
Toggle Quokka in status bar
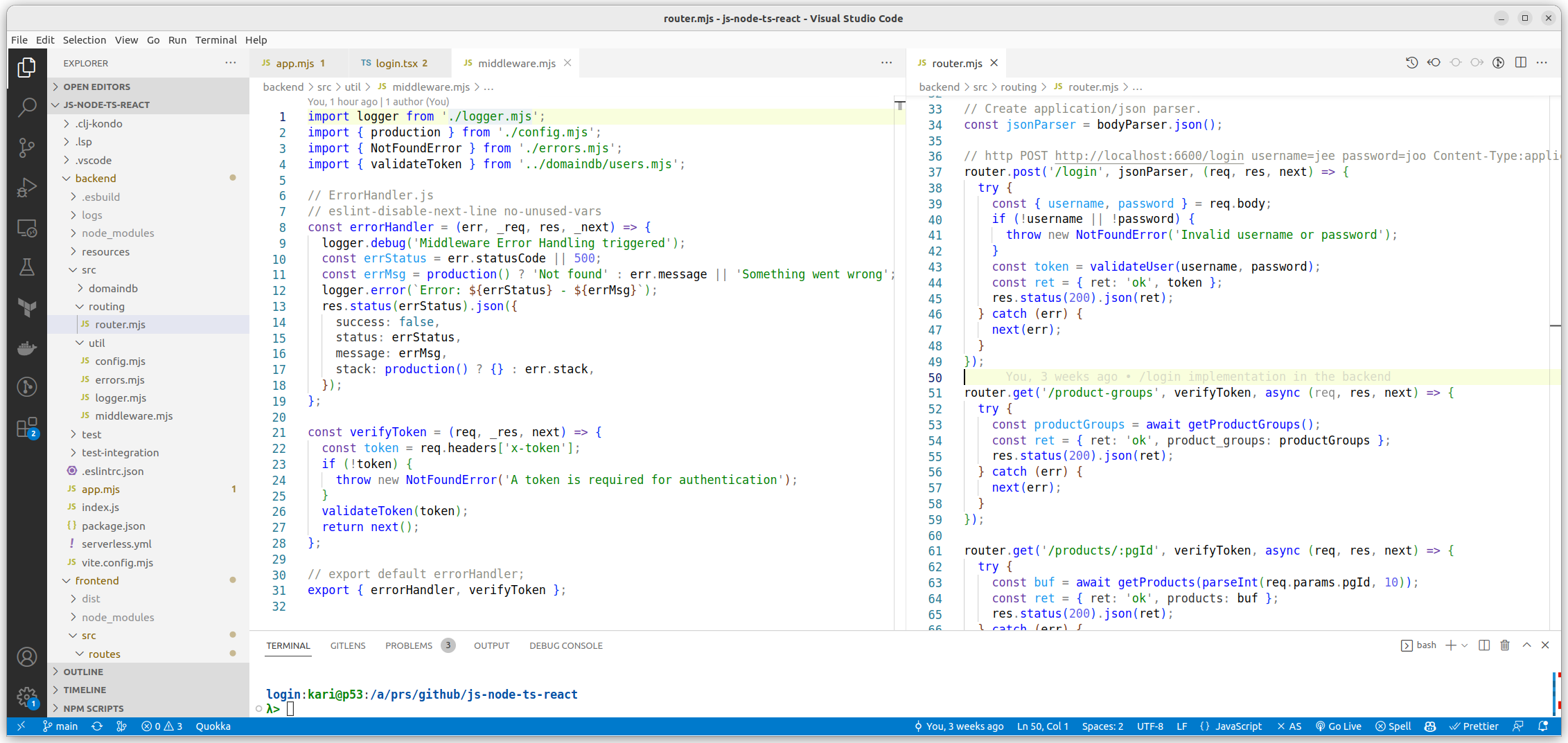(213, 726)
